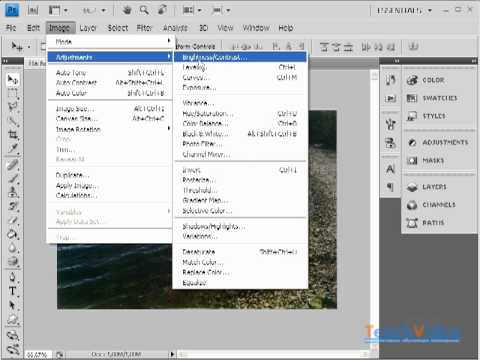Open the Character panel icon
Screen dimensions: 480x360
pyautogui.click(x=390, y=169)
